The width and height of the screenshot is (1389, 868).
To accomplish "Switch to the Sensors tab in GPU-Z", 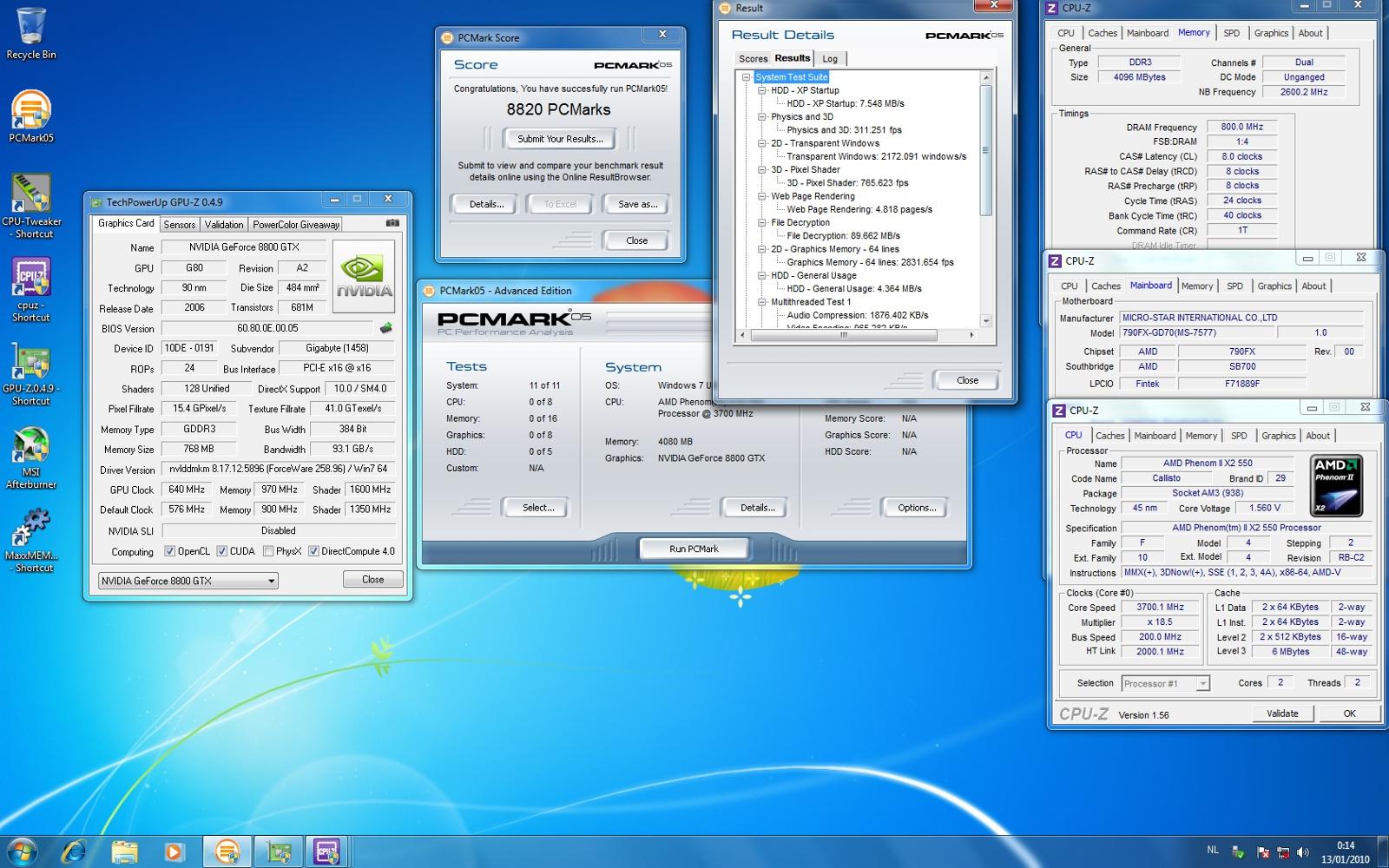I will (x=180, y=225).
